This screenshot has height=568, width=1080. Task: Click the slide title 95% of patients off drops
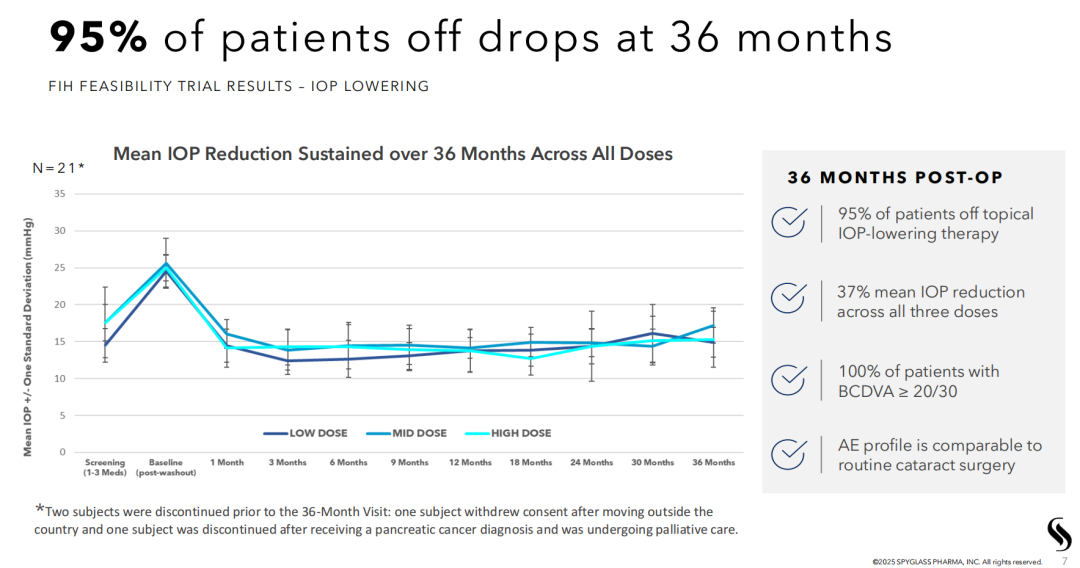click(470, 36)
